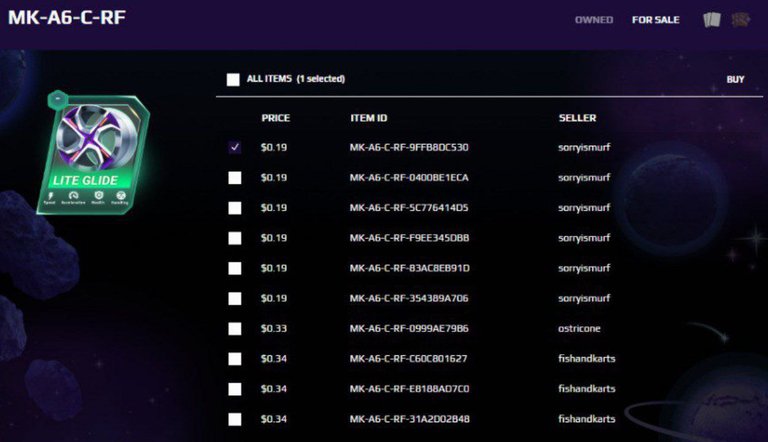Click item ID MK-A6-C-RF-9FFB8DC530
The height and width of the screenshot is (442, 768).
[409, 147]
